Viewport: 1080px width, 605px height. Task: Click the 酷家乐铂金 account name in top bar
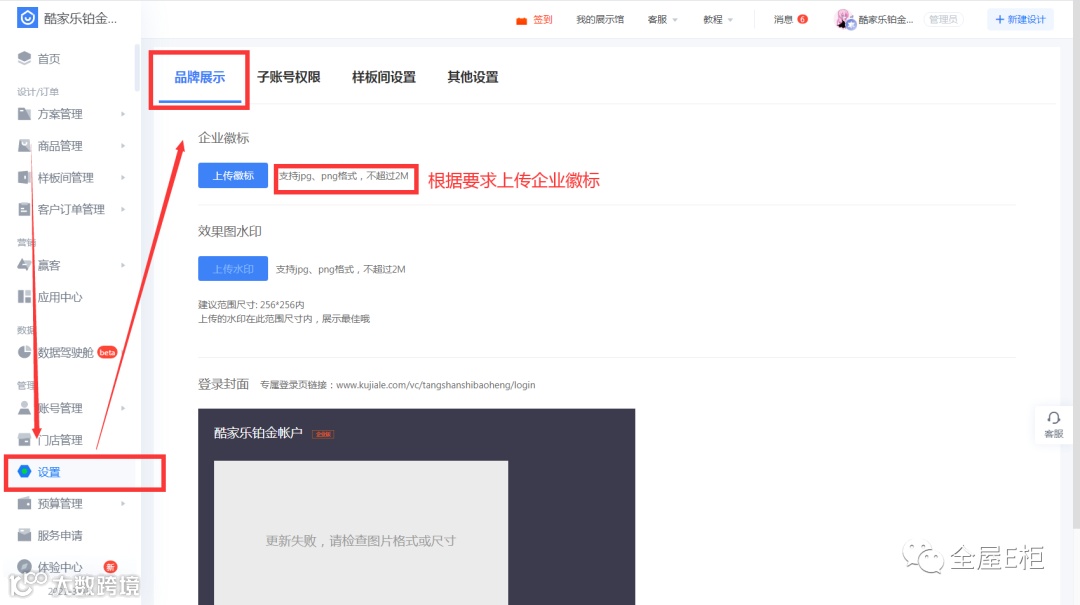[x=886, y=19]
